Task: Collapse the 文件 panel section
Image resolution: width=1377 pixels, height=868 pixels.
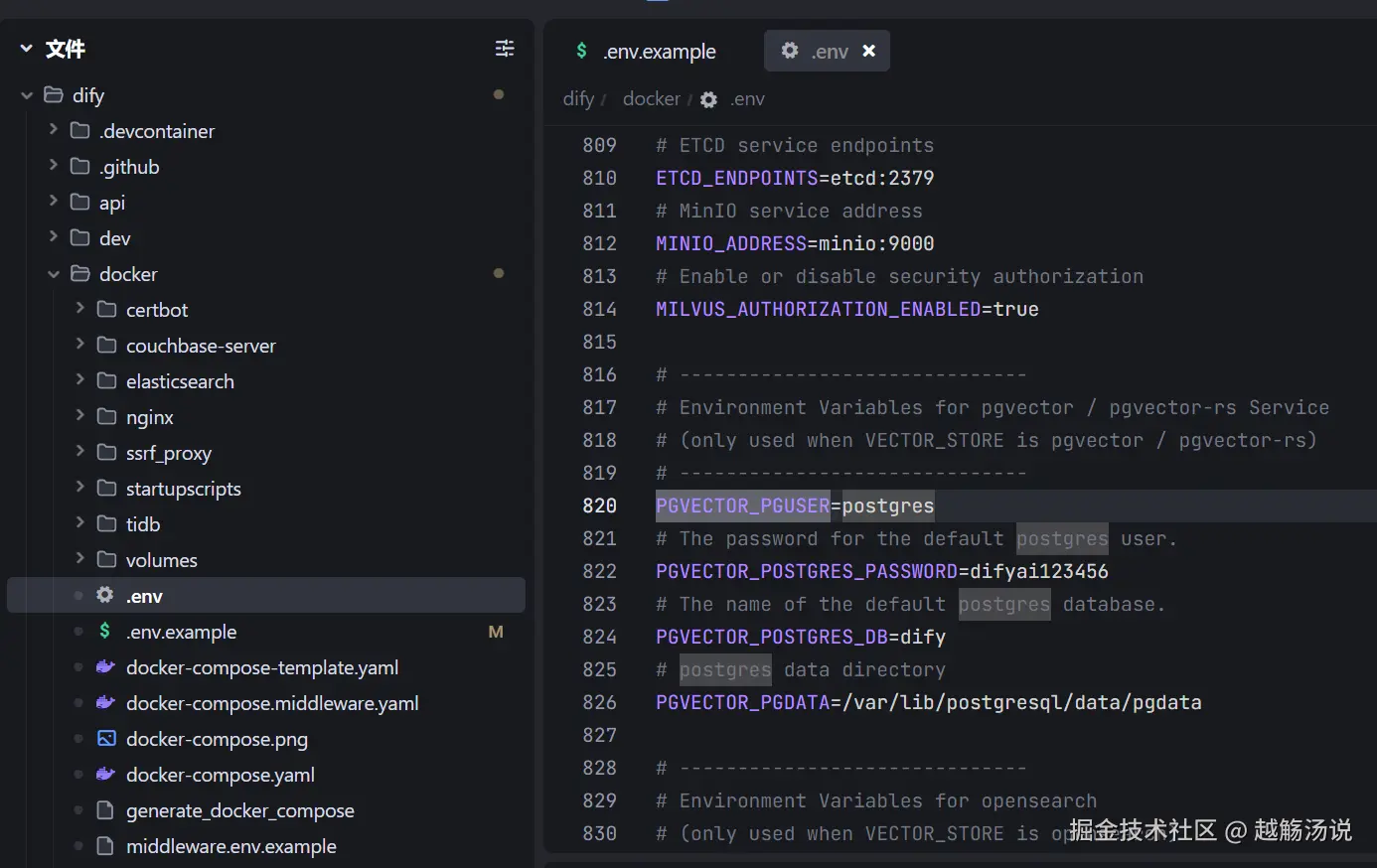Action: pyautogui.click(x=27, y=49)
